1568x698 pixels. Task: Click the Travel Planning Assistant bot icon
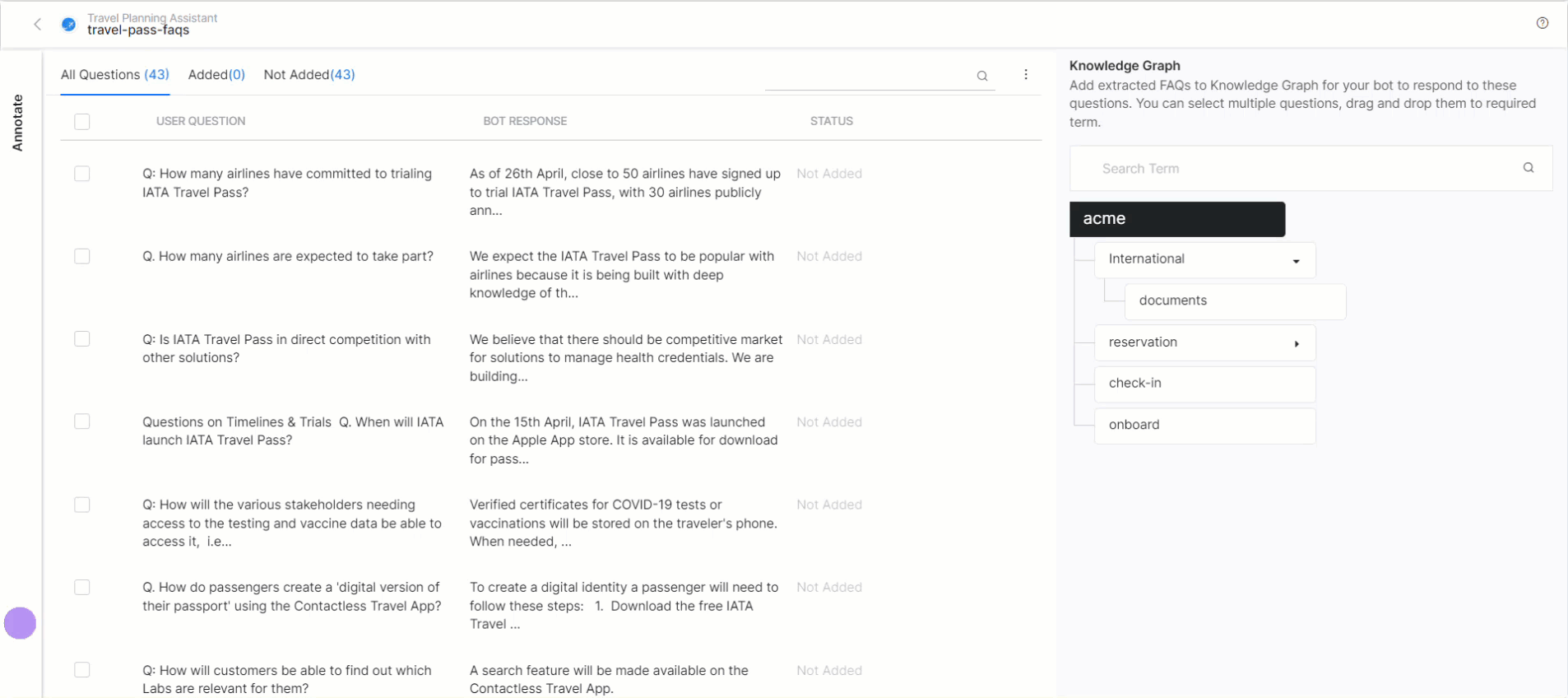[x=69, y=25]
